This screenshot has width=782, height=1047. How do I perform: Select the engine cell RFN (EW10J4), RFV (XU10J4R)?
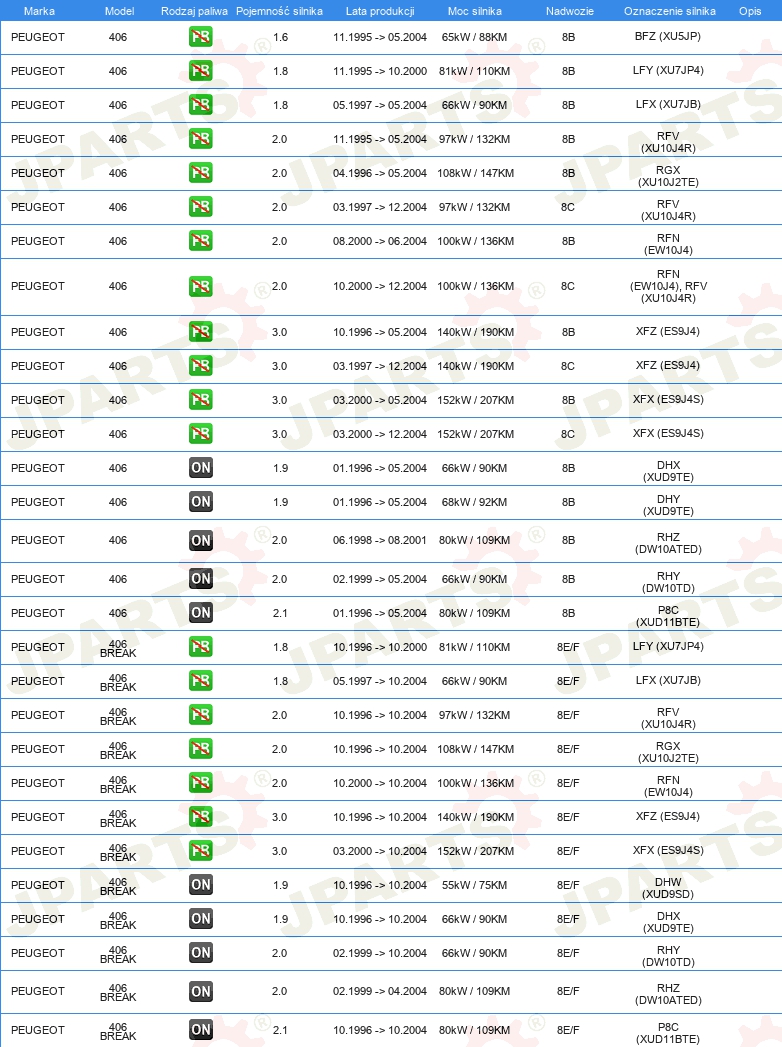668,286
